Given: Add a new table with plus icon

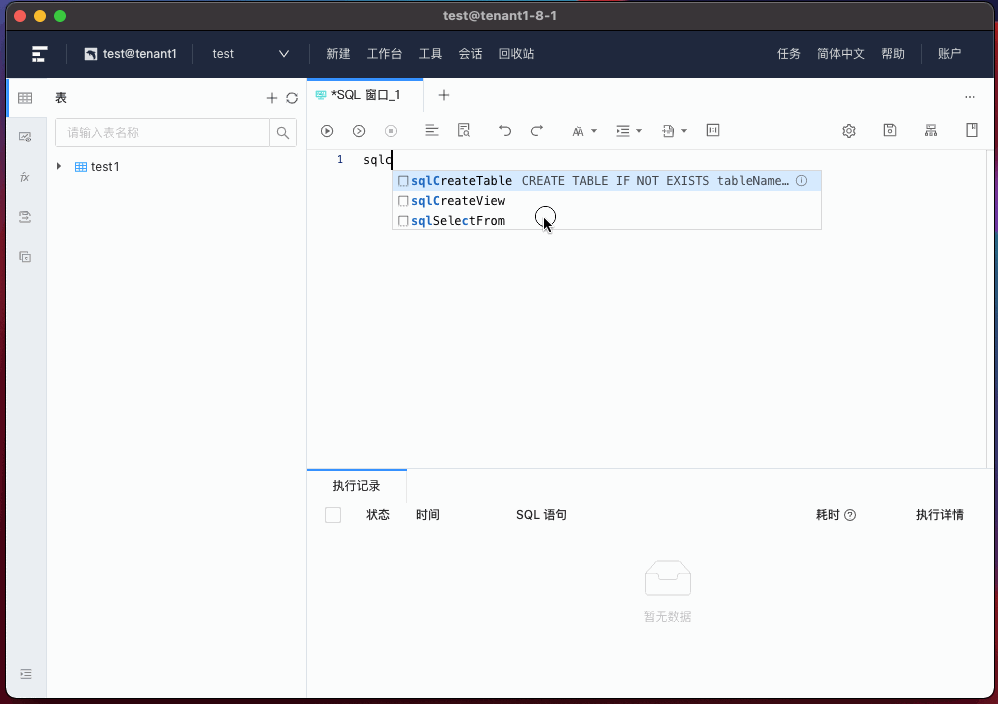Looking at the screenshot, I should 272,98.
